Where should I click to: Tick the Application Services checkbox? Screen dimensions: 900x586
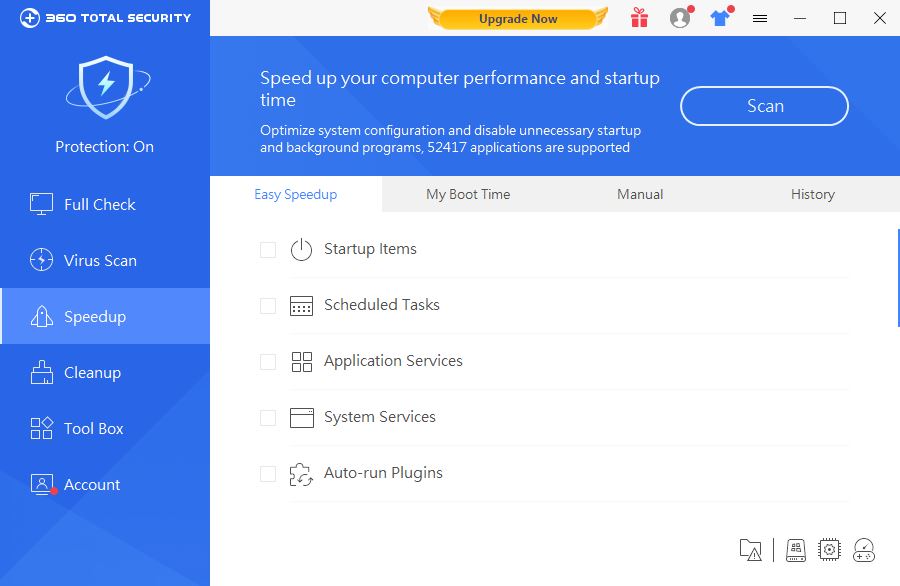(x=268, y=362)
